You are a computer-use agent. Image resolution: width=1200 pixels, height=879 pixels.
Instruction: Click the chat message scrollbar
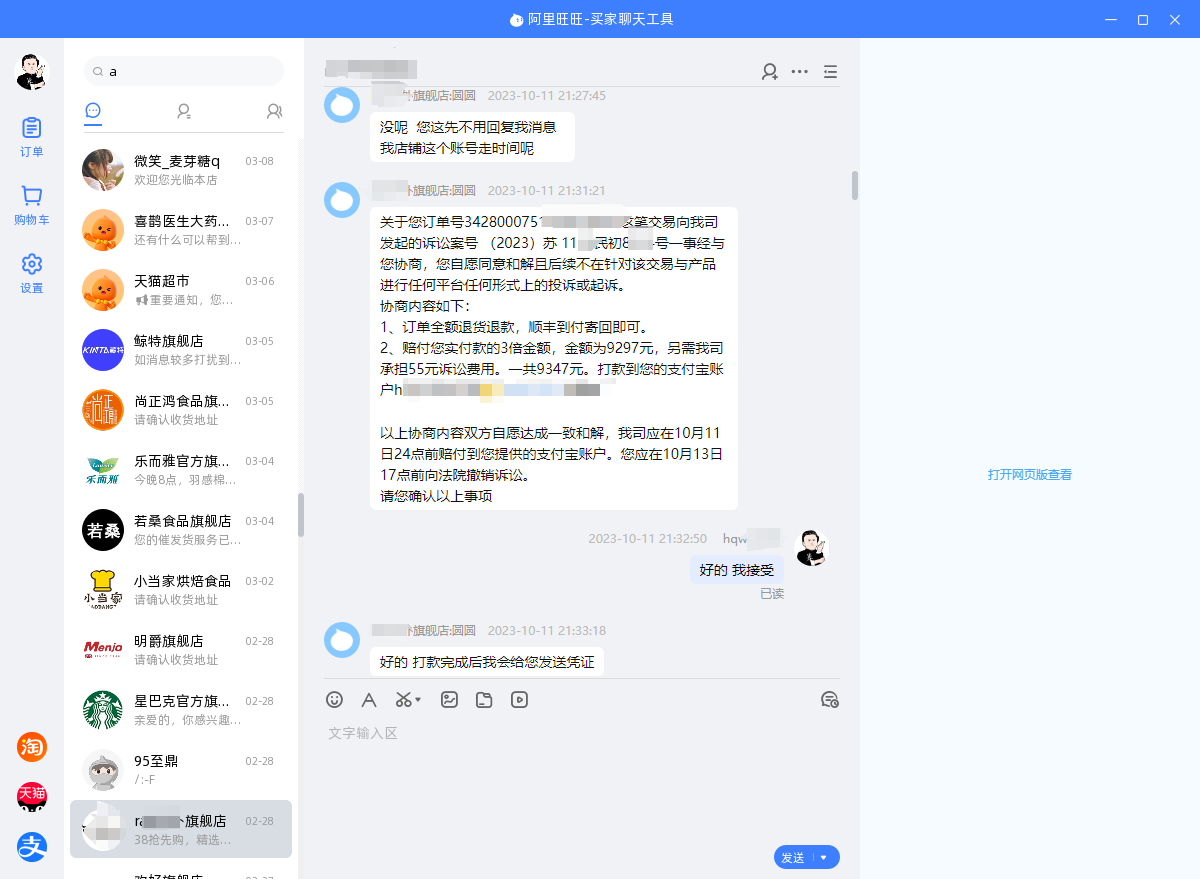pyautogui.click(x=855, y=185)
